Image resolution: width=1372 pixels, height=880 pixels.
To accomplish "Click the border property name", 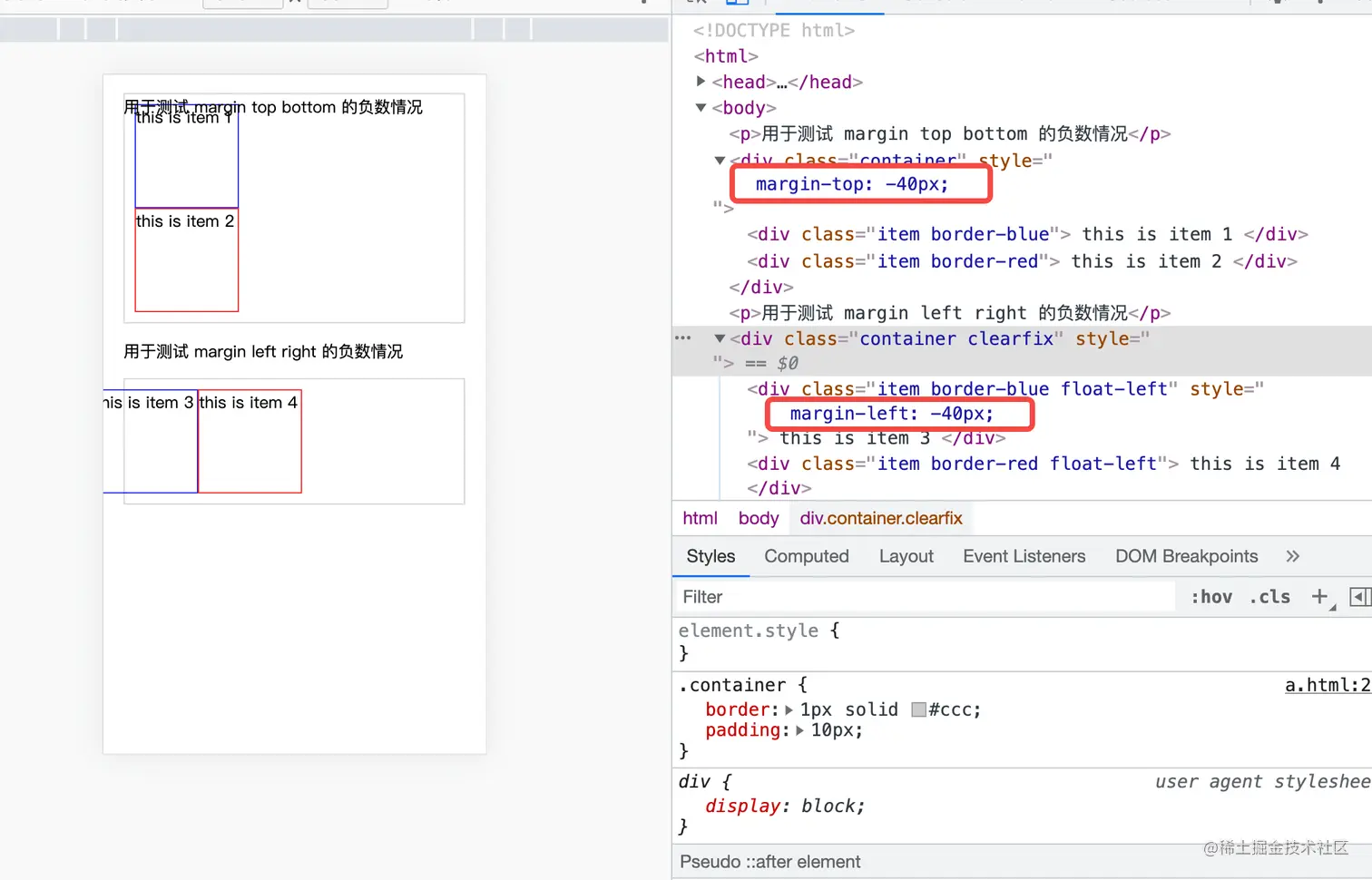I will 739,709.
